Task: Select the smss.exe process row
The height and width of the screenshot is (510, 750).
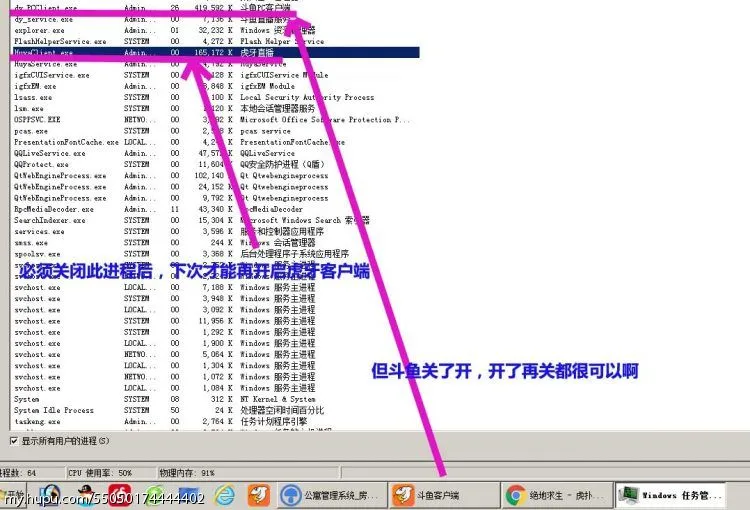Action: pos(215,243)
